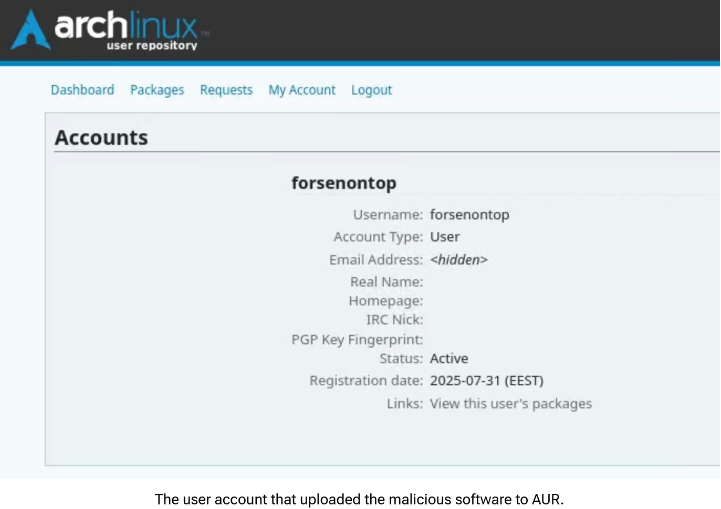Click the Status: label
The width and height of the screenshot is (721, 509).
click(401, 359)
